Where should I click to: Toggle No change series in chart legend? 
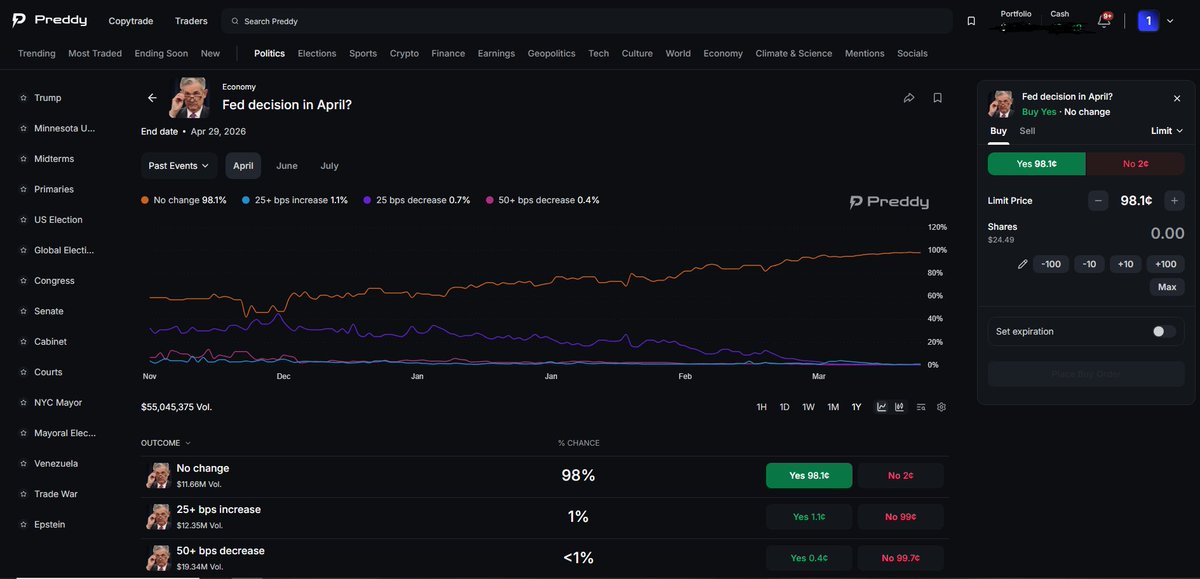click(x=184, y=200)
